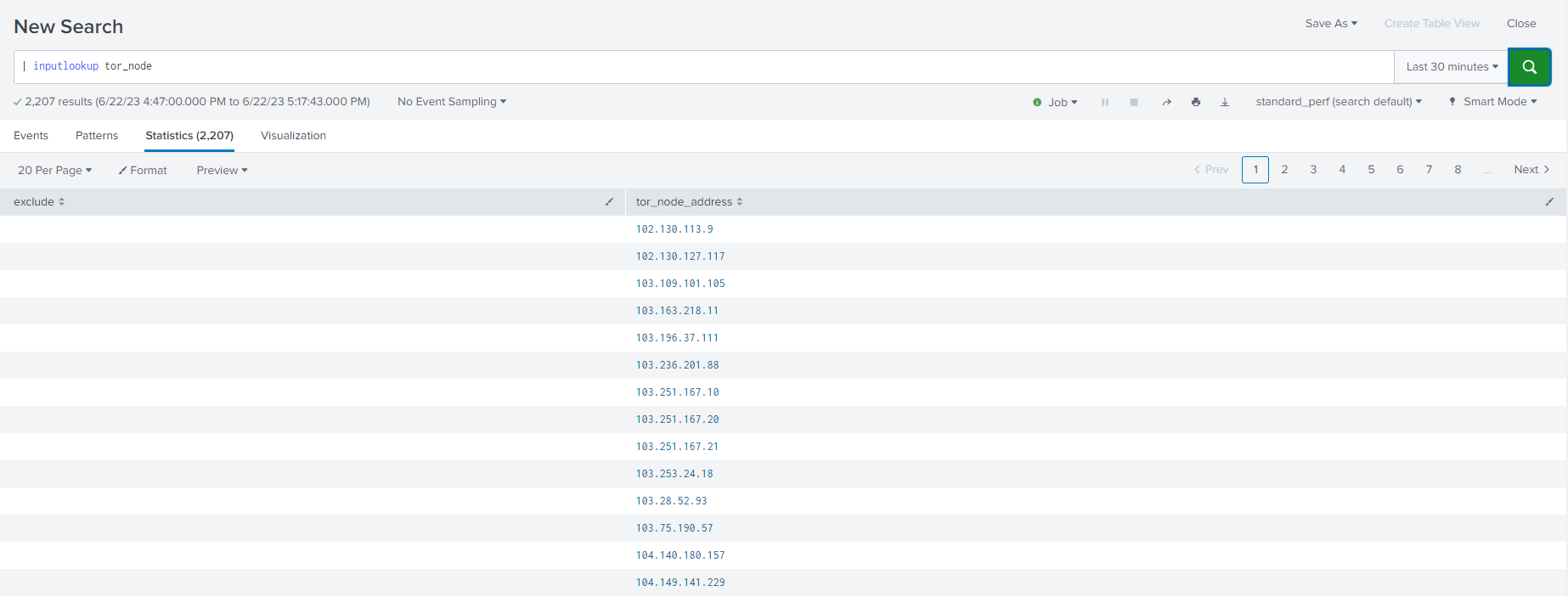Edit the exclude column with pencil icon
The image size is (1568, 597).
(609, 202)
